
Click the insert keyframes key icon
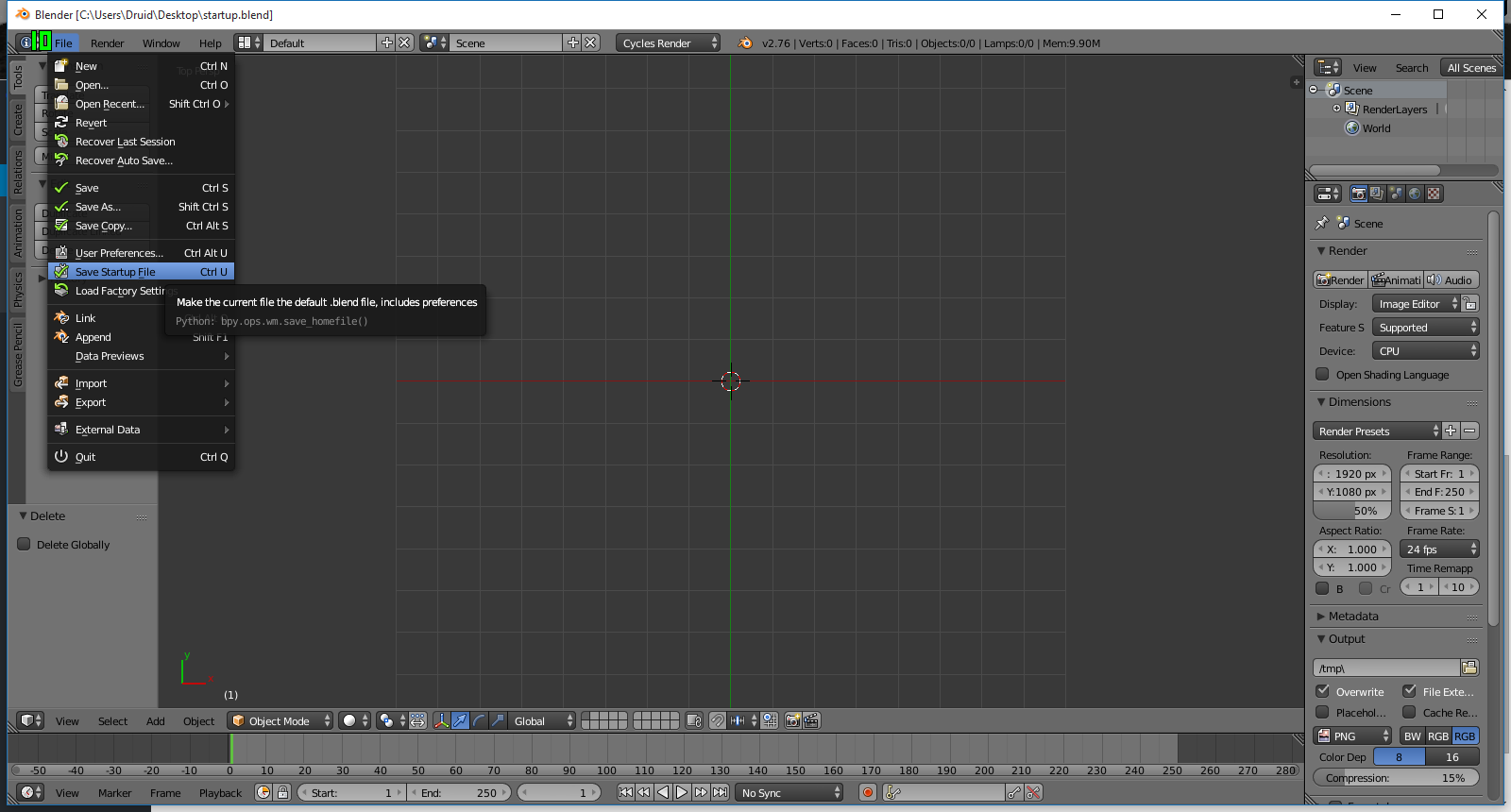pyautogui.click(x=1014, y=792)
